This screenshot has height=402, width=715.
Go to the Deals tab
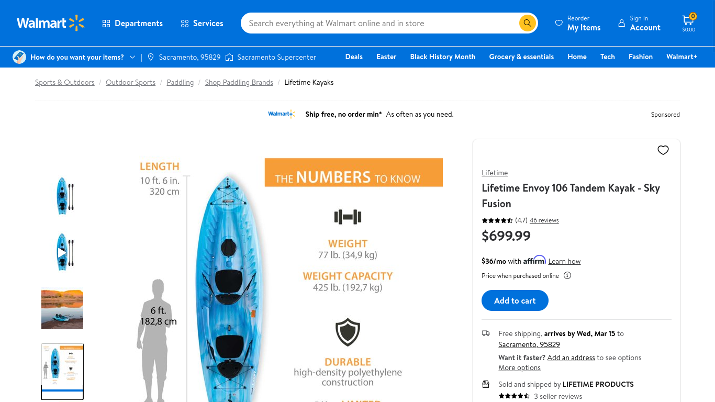354,57
